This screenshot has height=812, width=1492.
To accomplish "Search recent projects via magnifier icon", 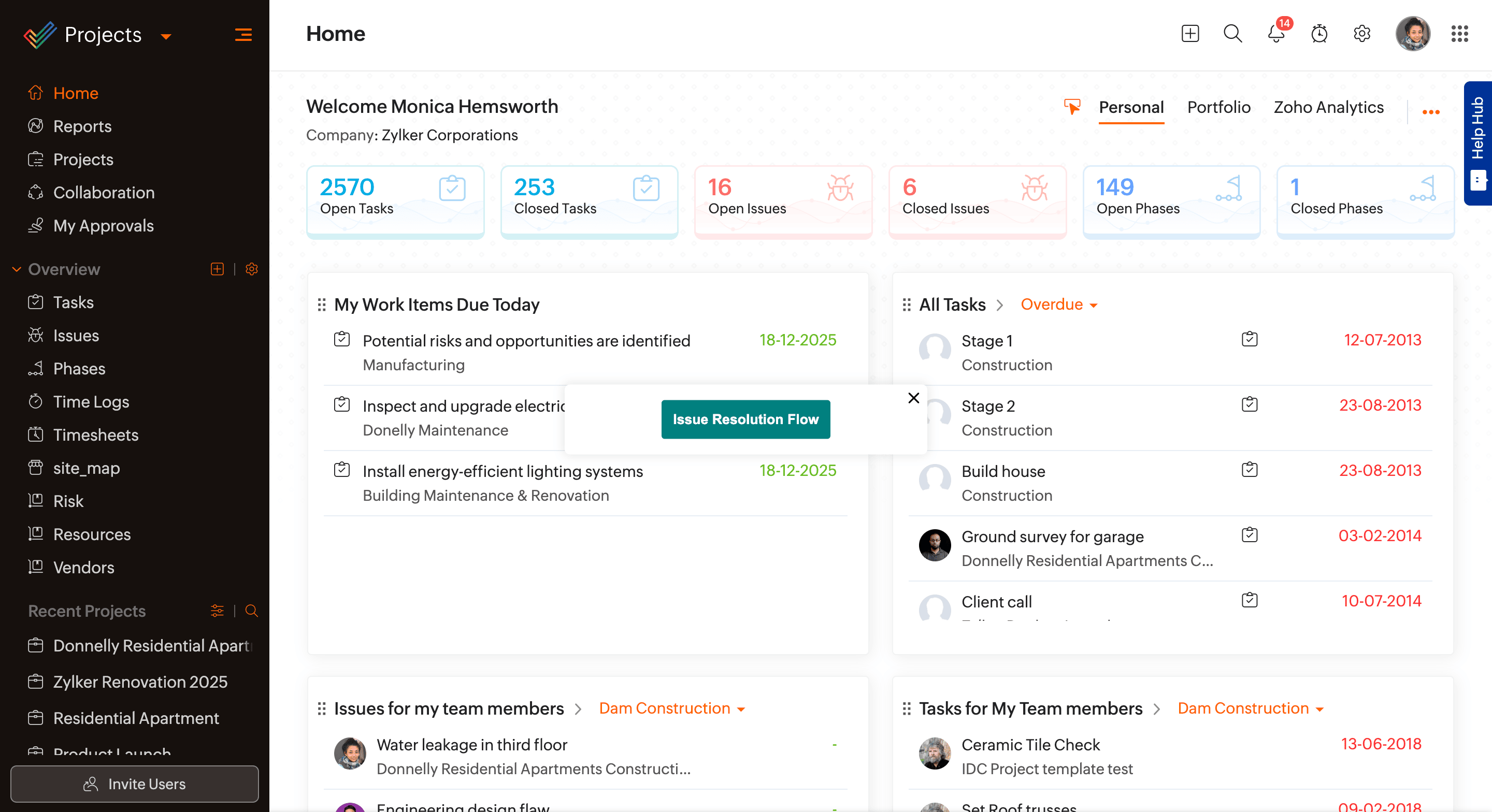I will tap(251, 611).
